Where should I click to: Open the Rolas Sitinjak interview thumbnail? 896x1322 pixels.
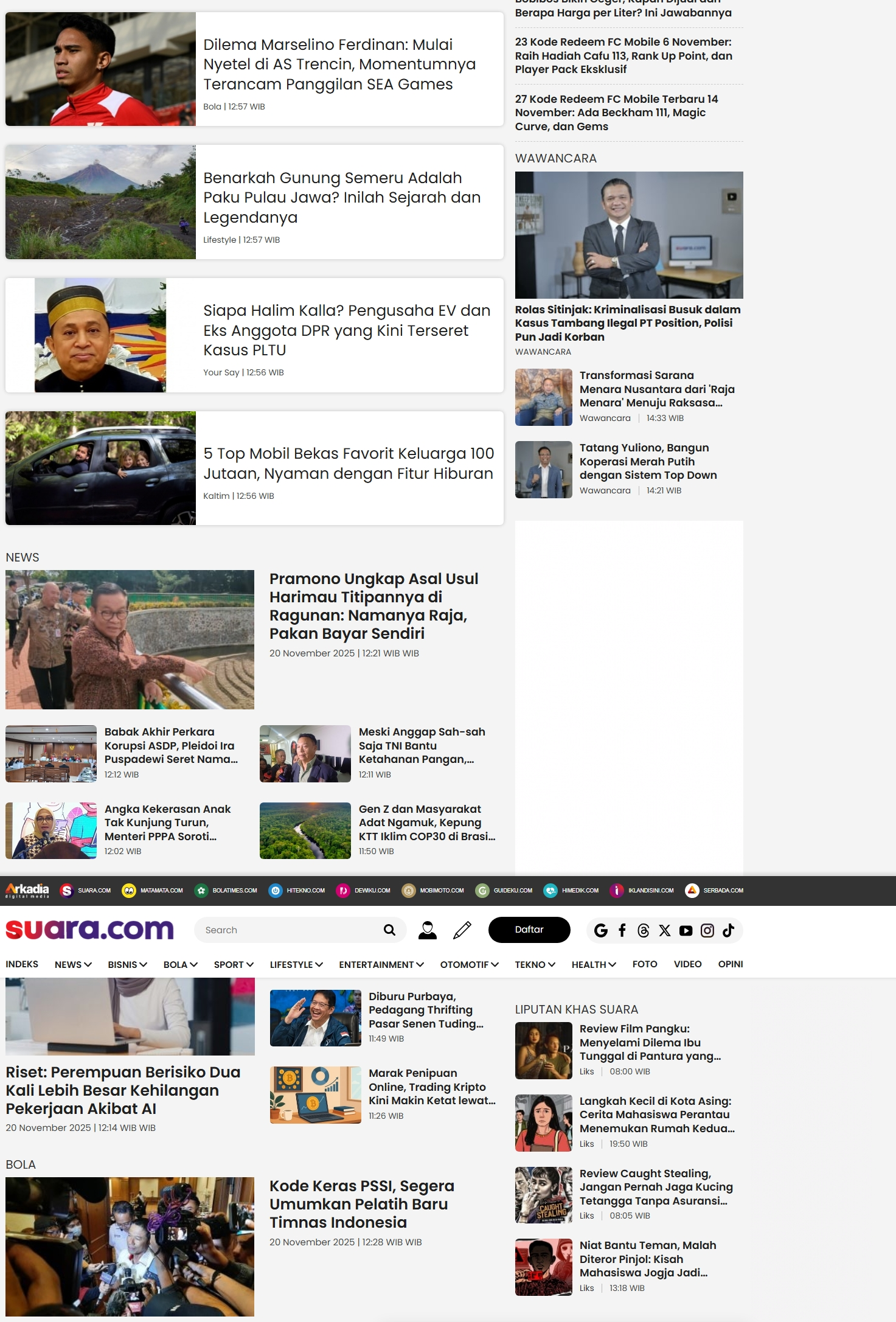coord(629,235)
